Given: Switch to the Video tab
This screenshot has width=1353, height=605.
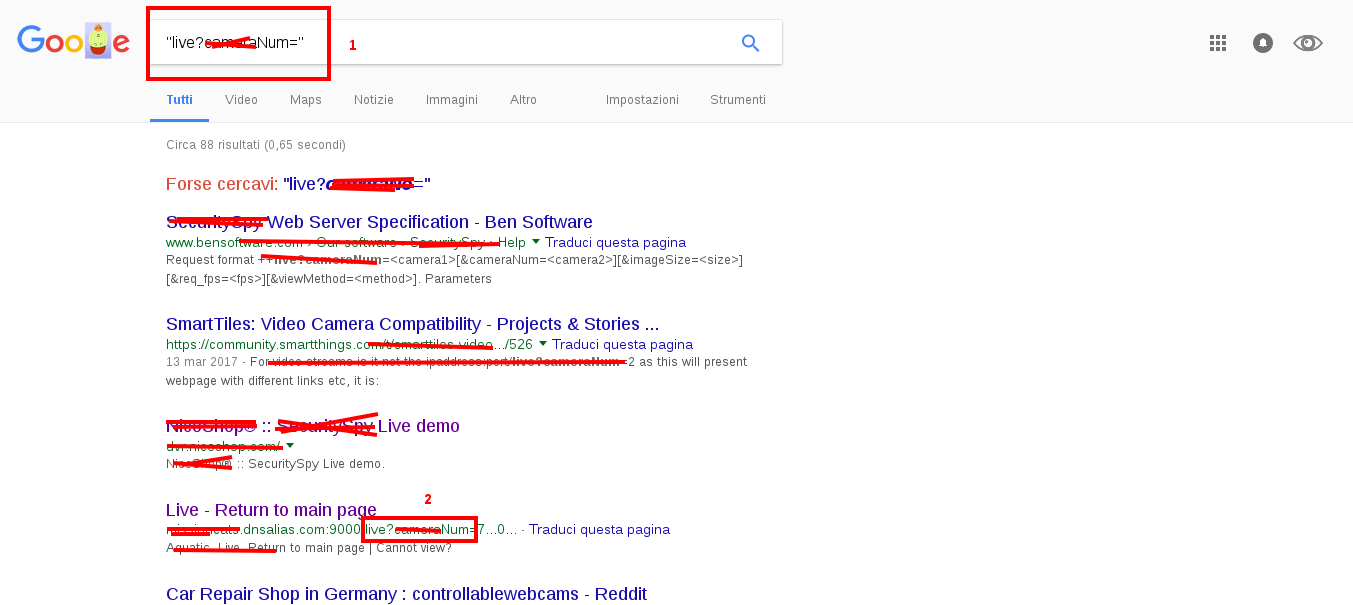Looking at the screenshot, I should click(x=241, y=100).
